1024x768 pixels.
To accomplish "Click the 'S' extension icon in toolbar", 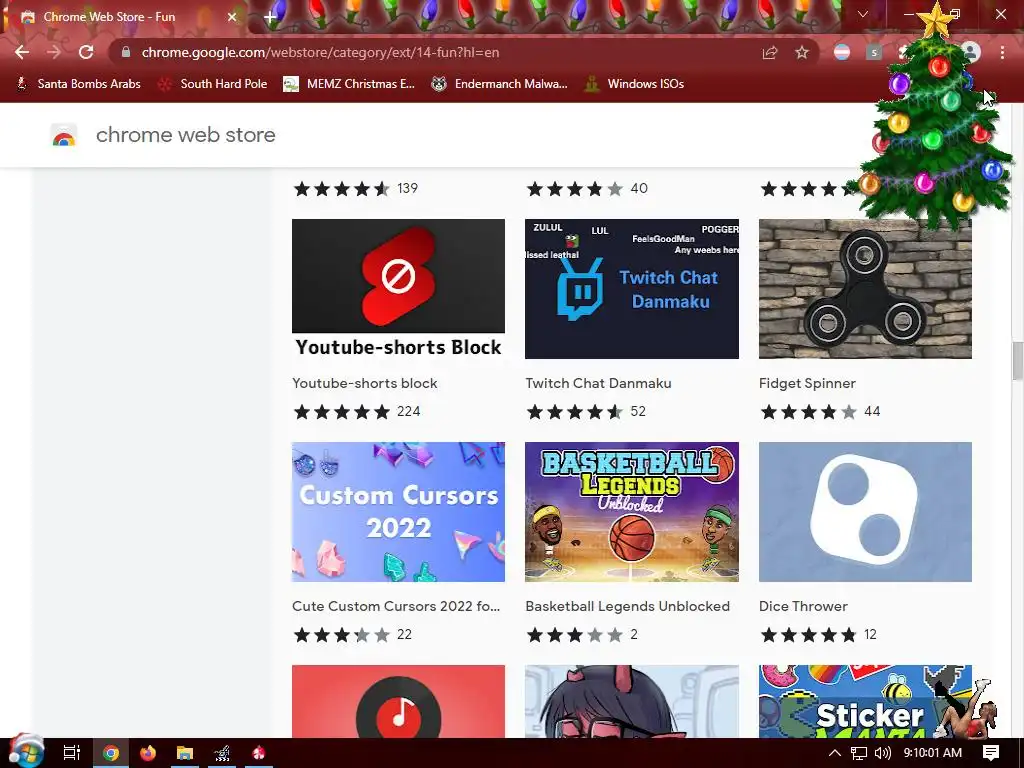I will [x=874, y=52].
